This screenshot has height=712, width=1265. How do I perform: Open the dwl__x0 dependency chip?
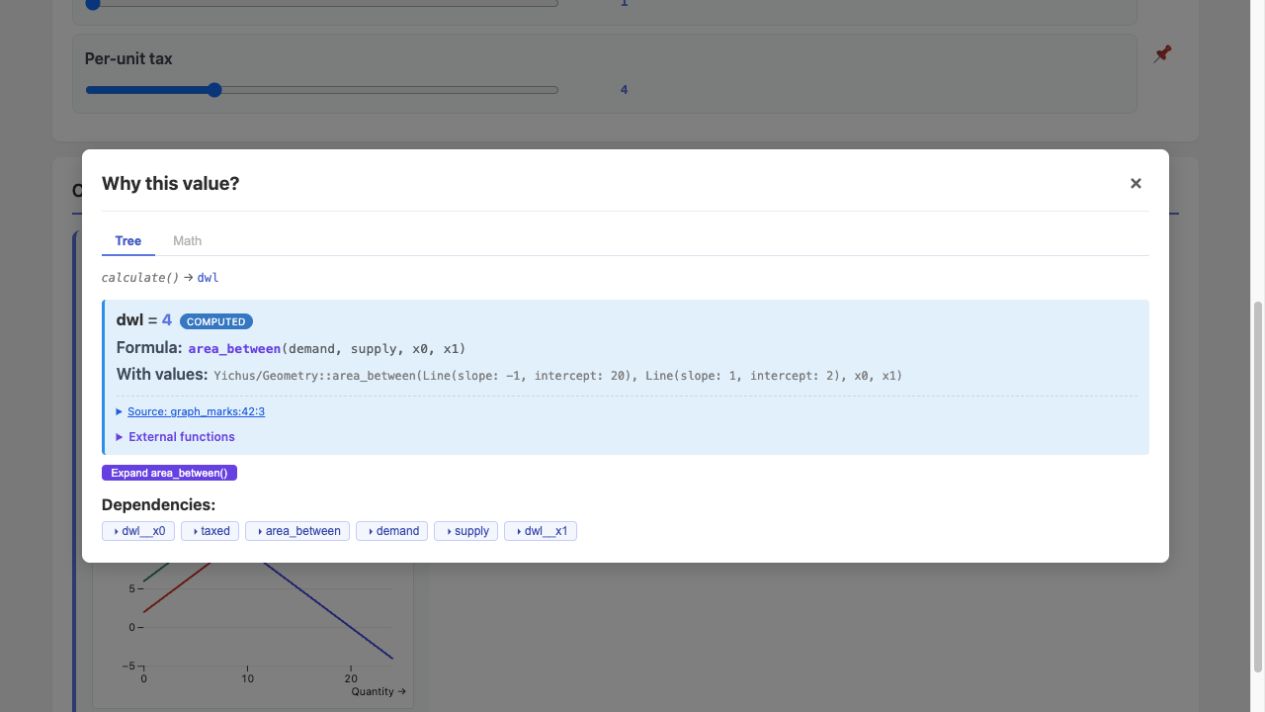click(139, 531)
